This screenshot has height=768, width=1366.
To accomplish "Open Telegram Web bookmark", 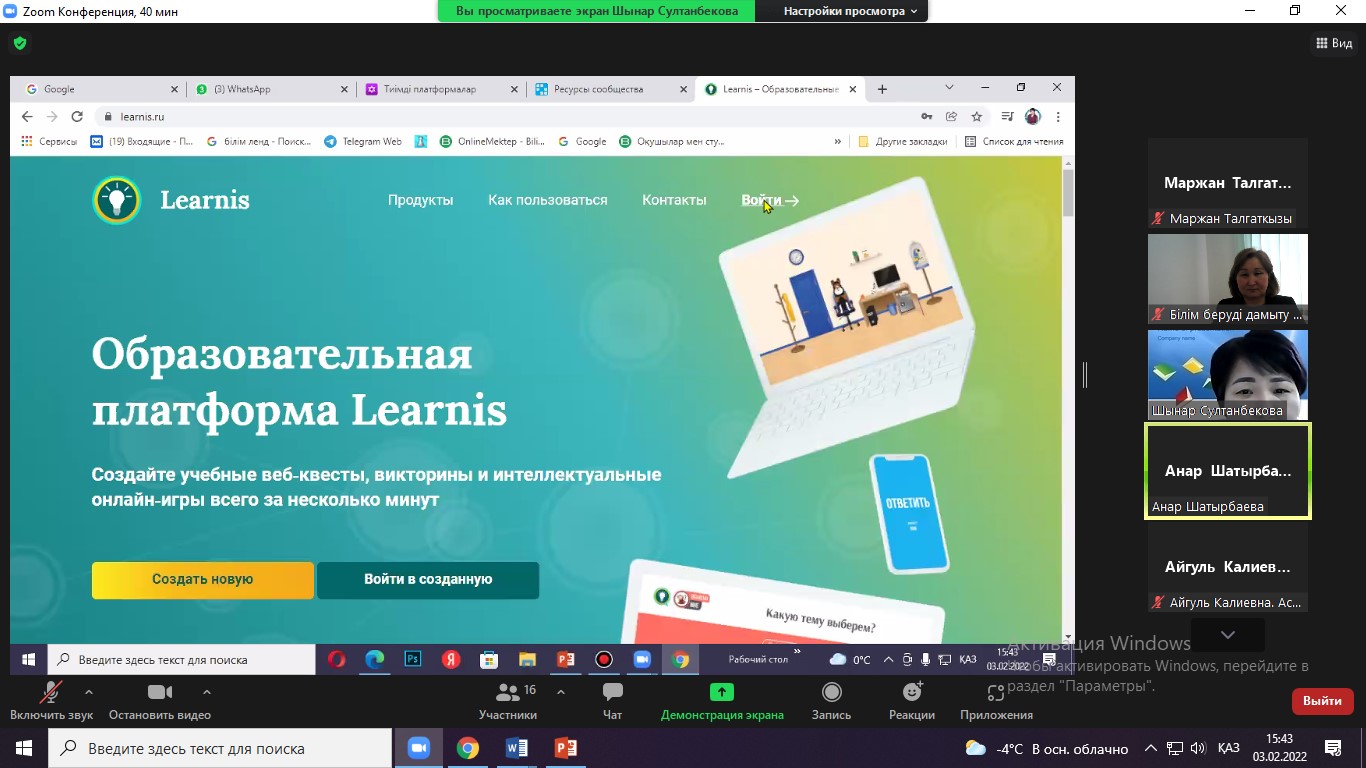I will 363,142.
